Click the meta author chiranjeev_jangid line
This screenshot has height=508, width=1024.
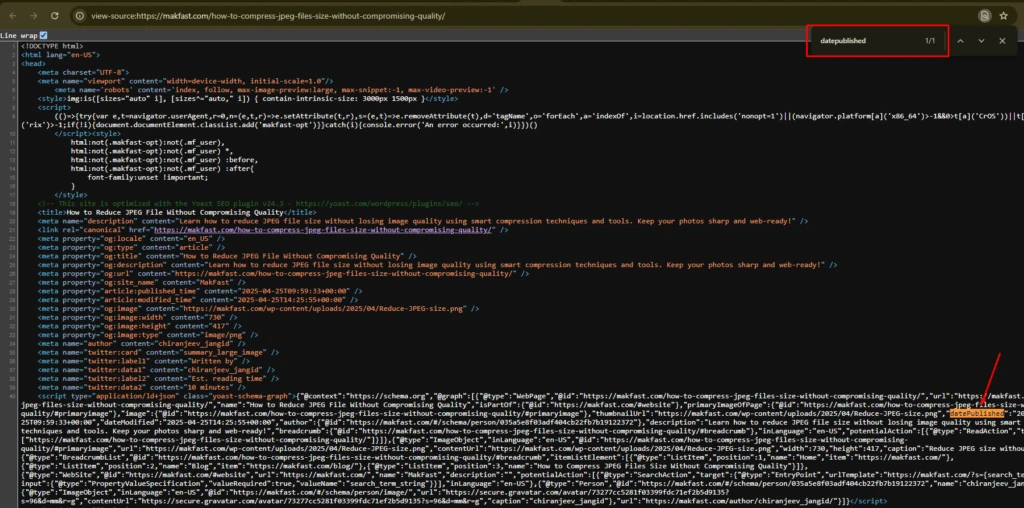tap(142, 343)
